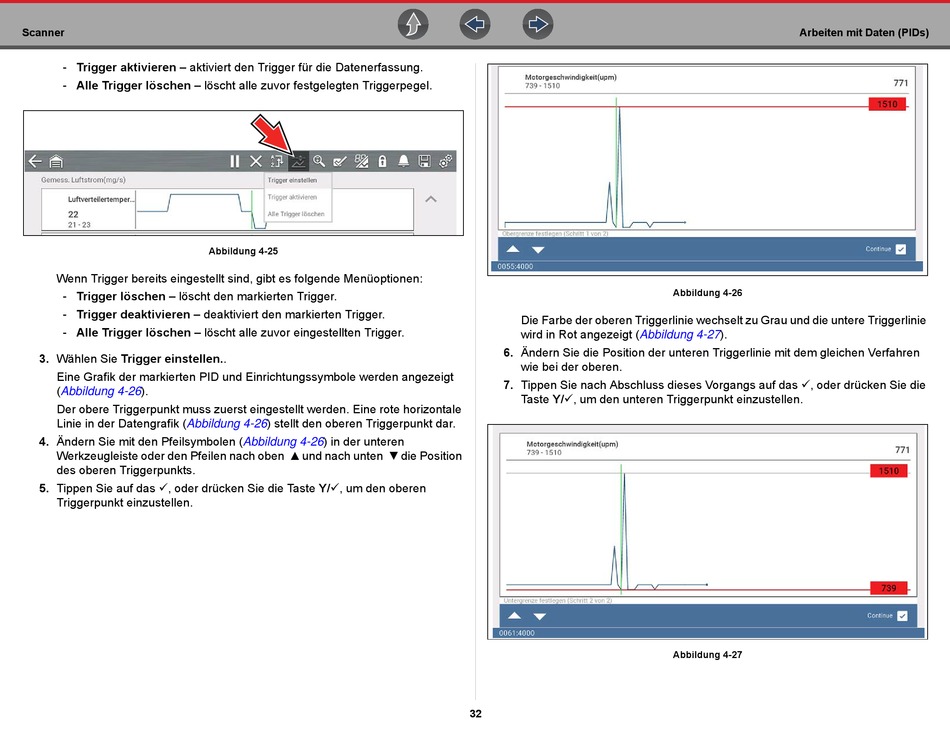Tick the Continue checkbox in Abbildung 4-27
950x734 pixels.
pos(902,616)
